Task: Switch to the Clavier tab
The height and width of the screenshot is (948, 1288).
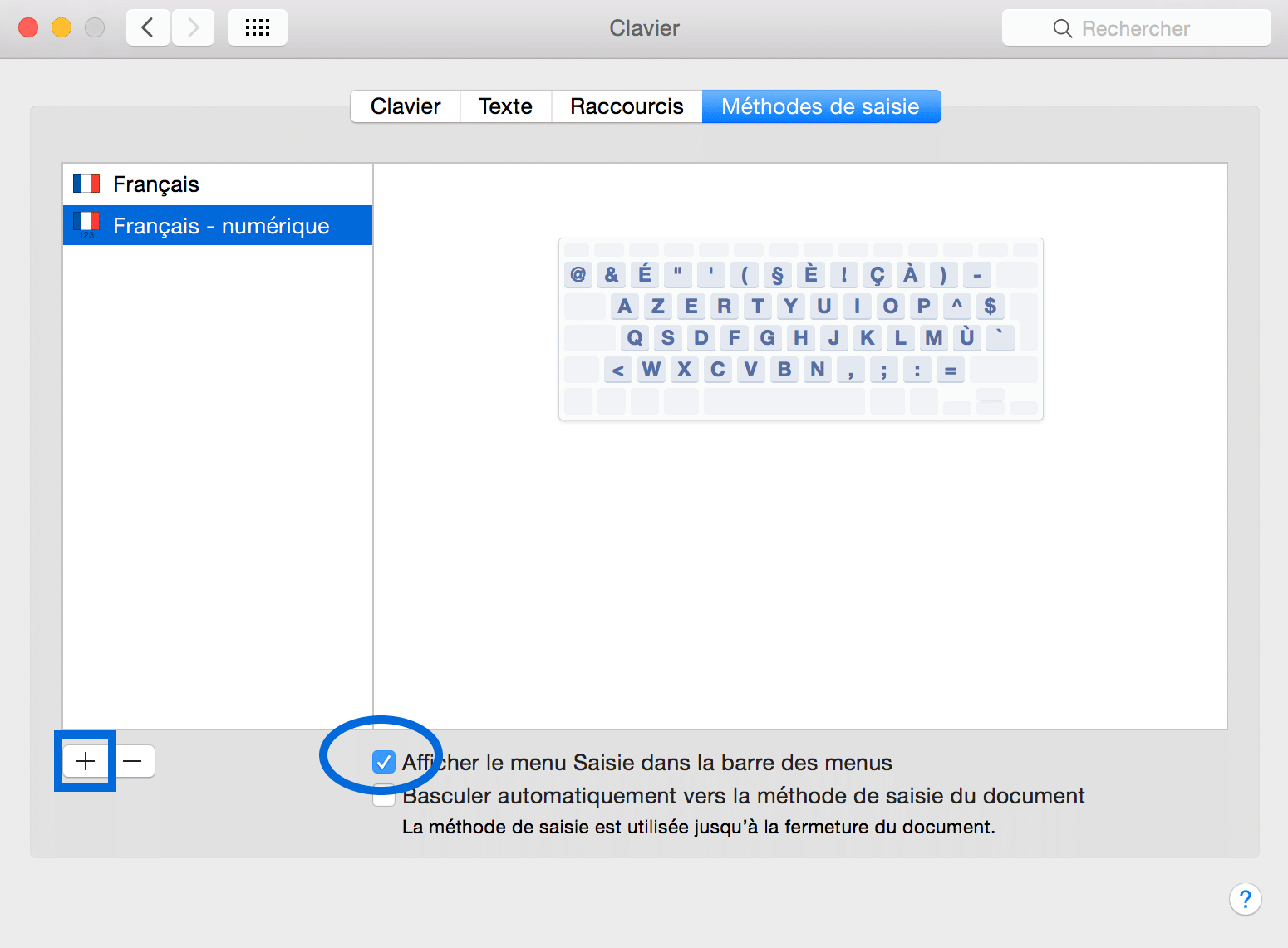Action: [x=406, y=106]
